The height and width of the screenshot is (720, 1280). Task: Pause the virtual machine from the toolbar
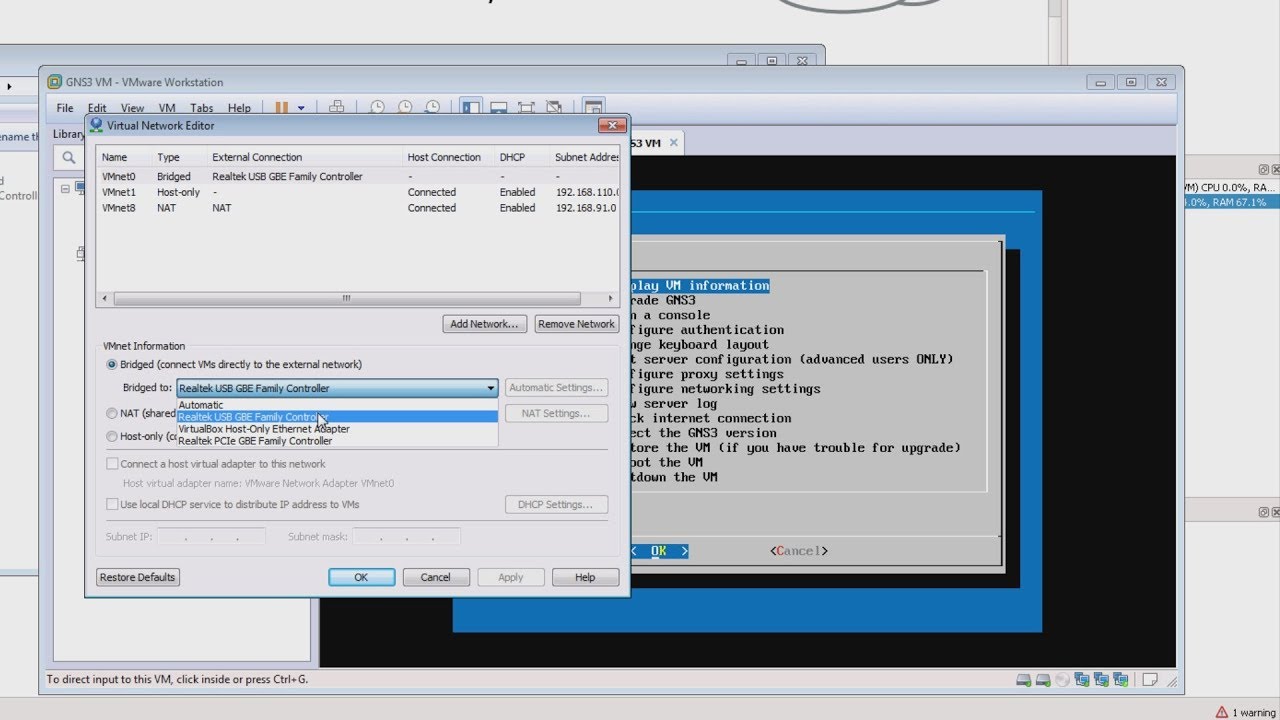coord(281,108)
